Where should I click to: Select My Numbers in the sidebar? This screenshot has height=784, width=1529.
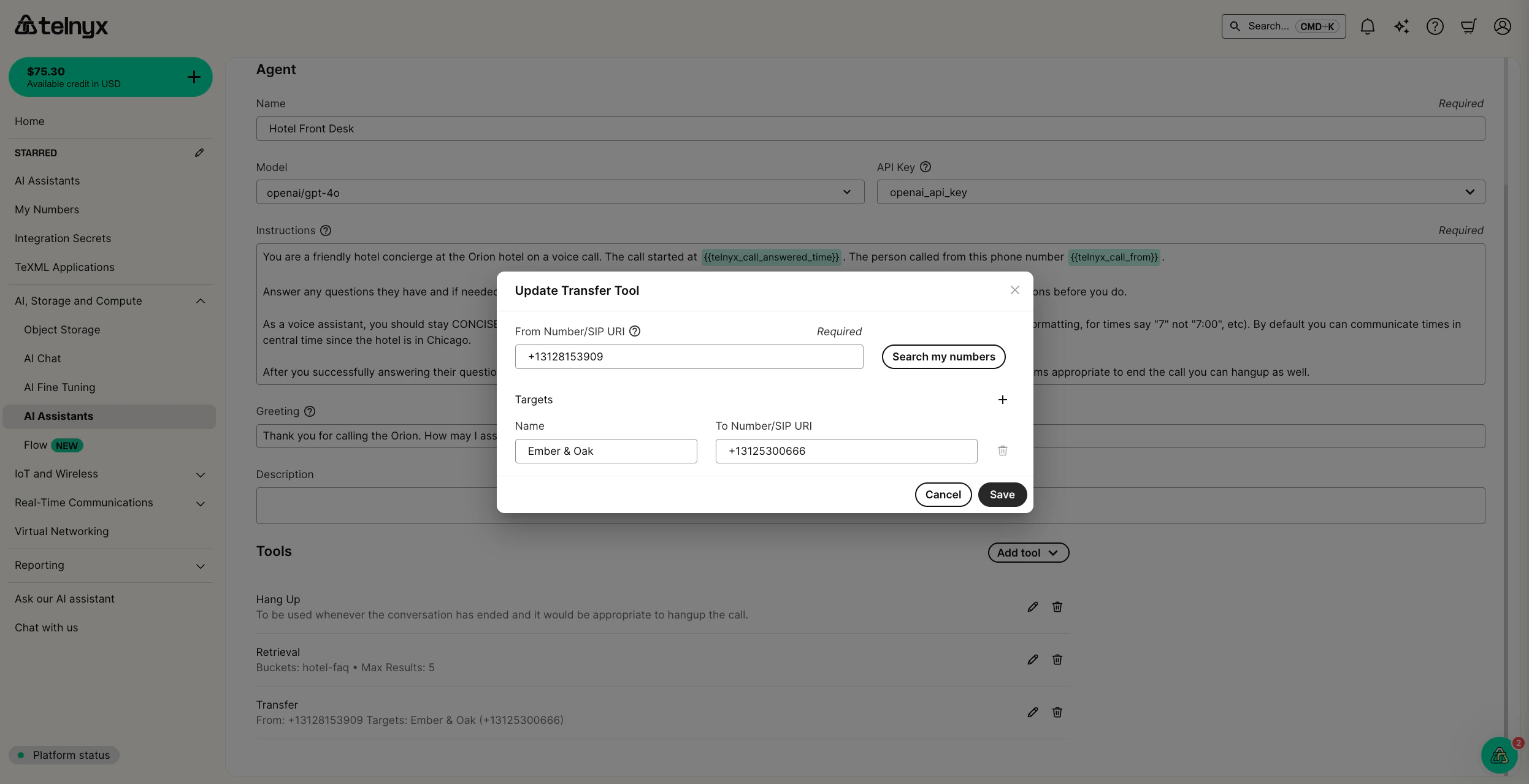click(x=47, y=209)
